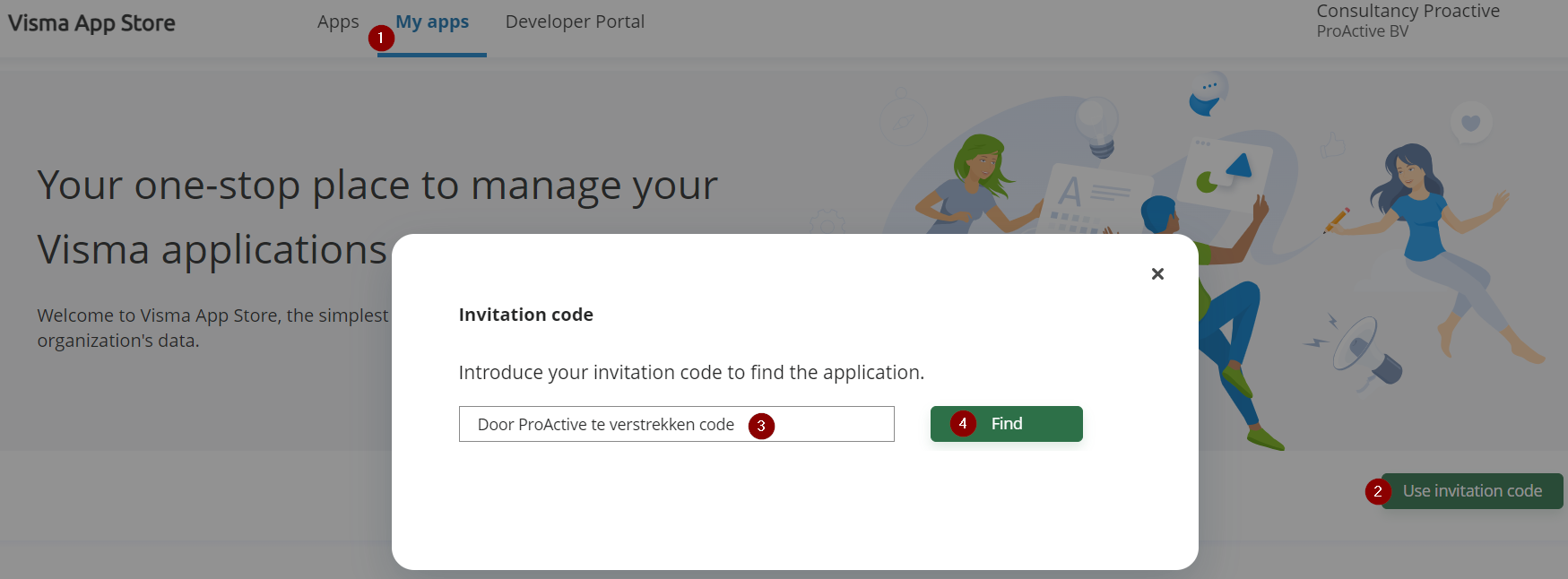The width and height of the screenshot is (1568, 579).
Task: Click the ProActive BV organization name
Action: pyautogui.click(x=1362, y=31)
